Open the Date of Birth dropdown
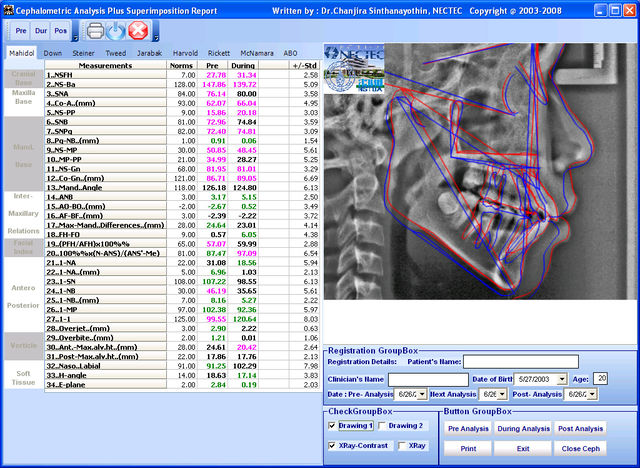 (x=562, y=379)
